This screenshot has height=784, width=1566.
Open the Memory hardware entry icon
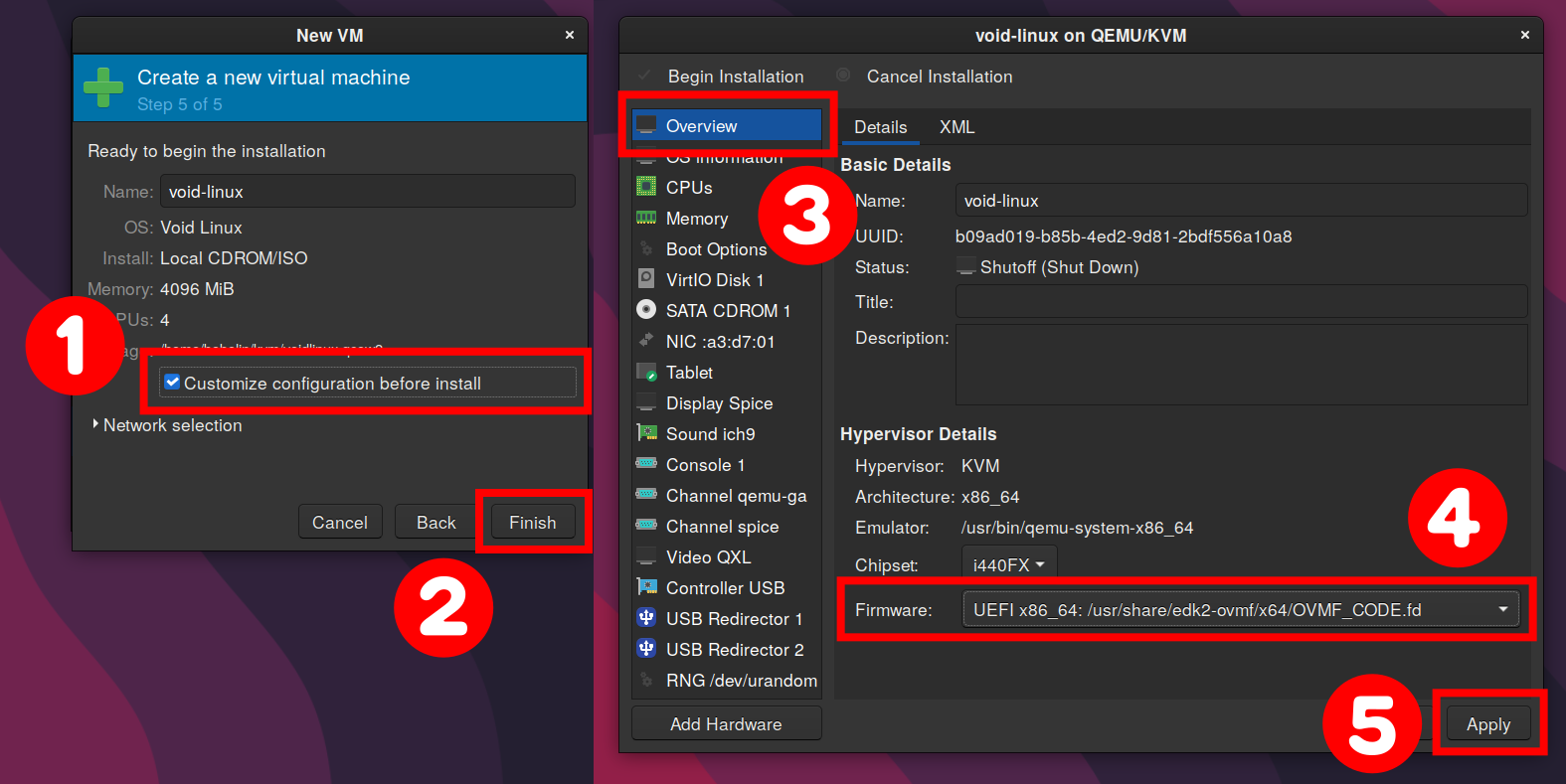pyautogui.click(x=646, y=218)
